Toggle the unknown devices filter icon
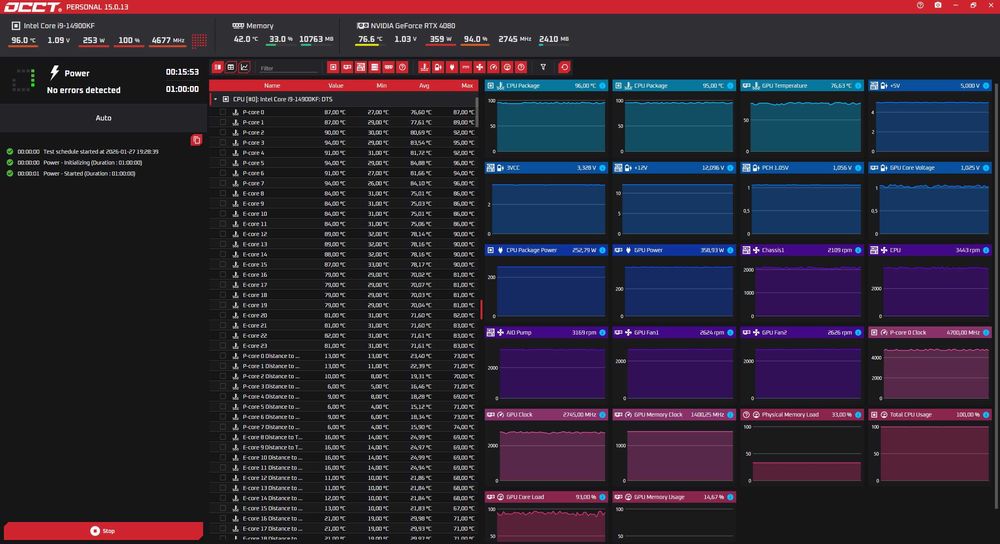This screenshot has width=1000, height=544. 402,67
